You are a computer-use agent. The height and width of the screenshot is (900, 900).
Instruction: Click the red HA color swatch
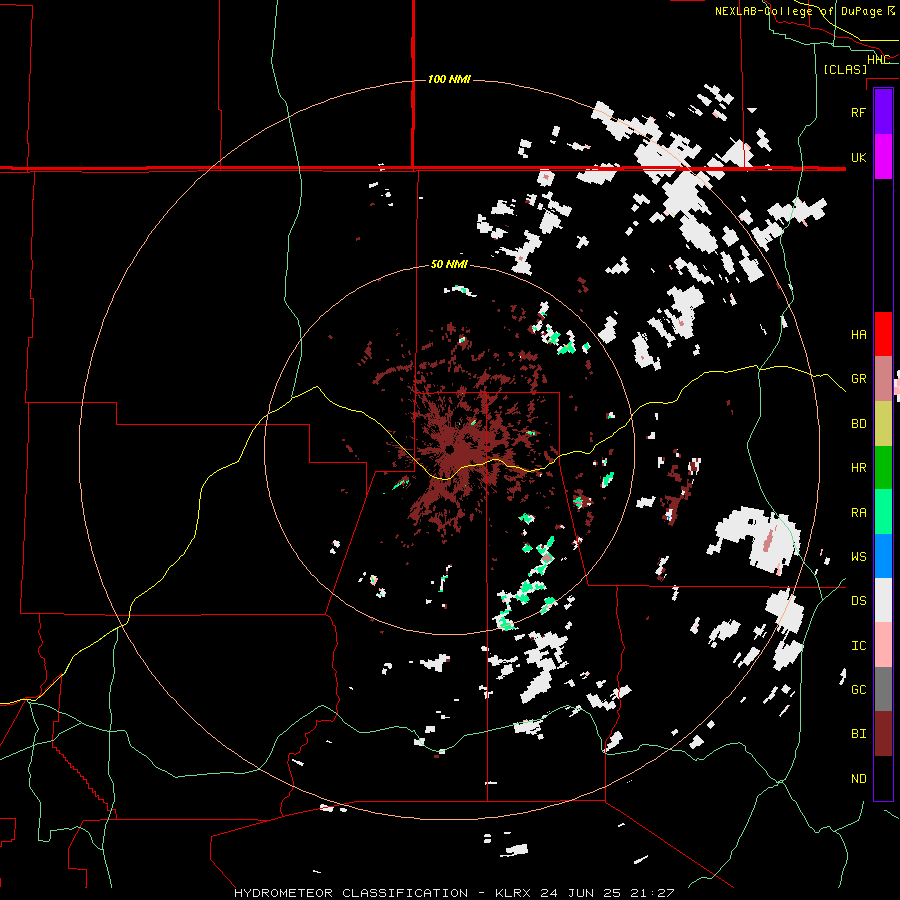click(883, 334)
